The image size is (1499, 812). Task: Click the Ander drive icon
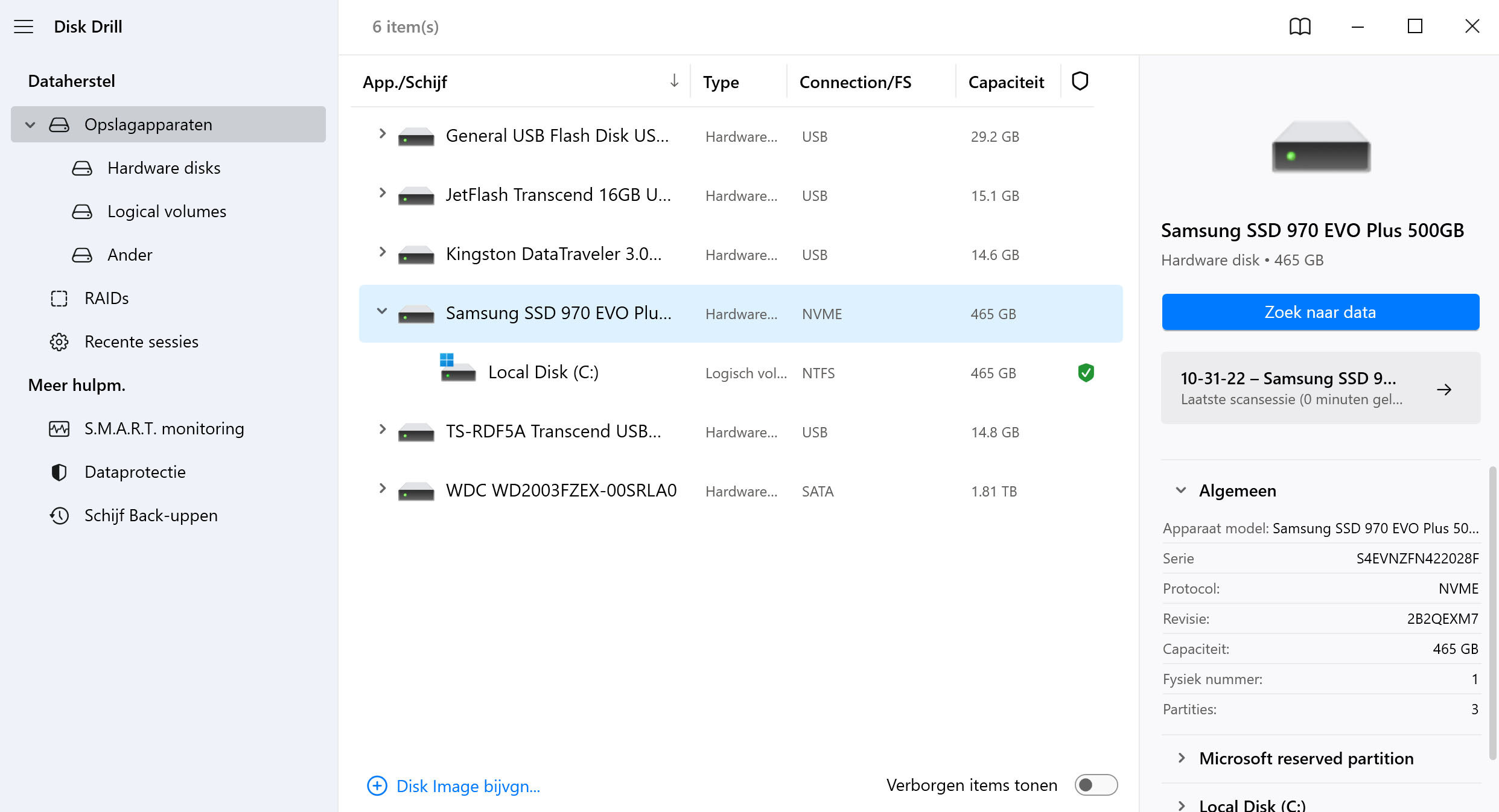pyautogui.click(x=82, y=255)
